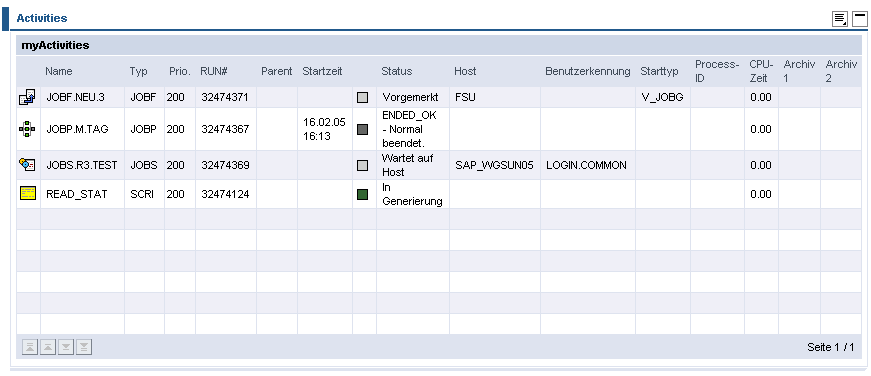Open the Activities options menu icon
This screenshot has height=376, width=871.
pyautogui.click(x=839, y=19)
